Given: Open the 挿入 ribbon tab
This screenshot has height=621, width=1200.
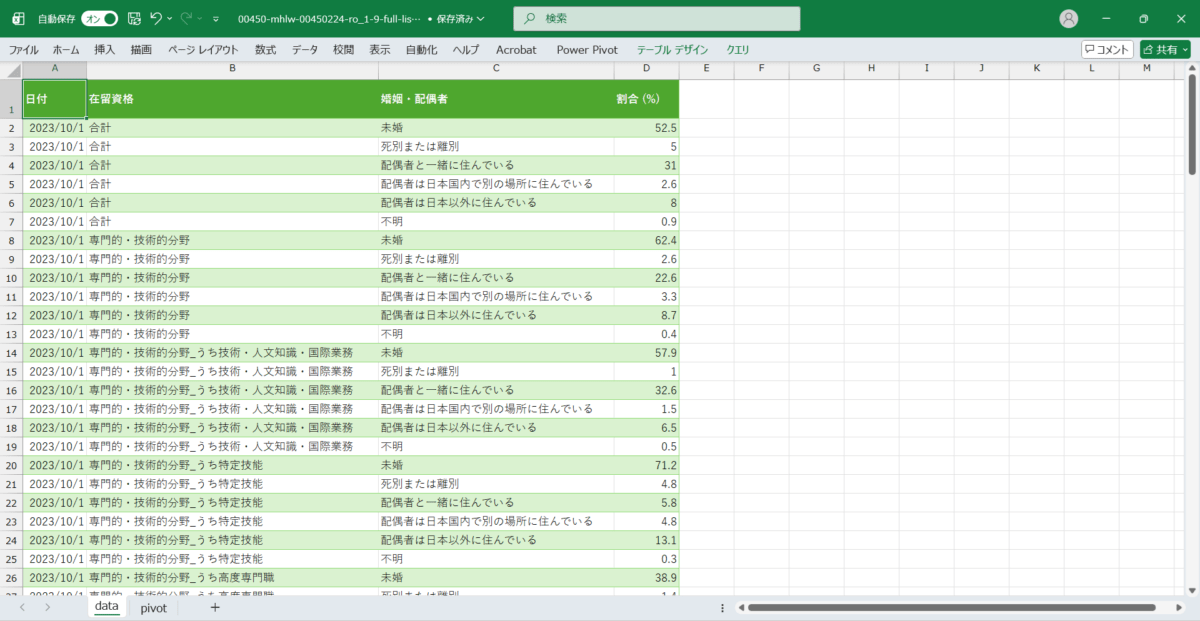Looking at the screenshot, I should click(105, 49).
